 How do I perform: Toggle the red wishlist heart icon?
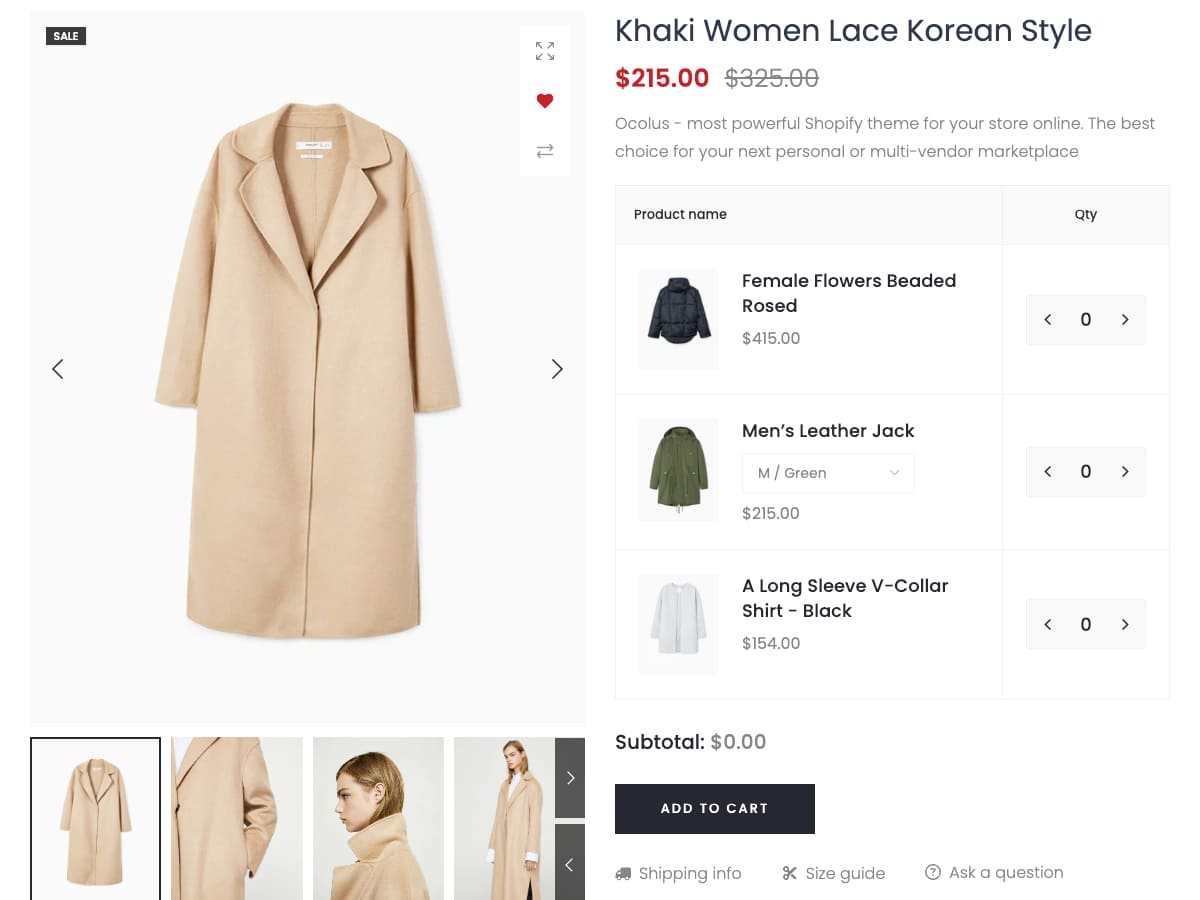[x=545, y=101]
